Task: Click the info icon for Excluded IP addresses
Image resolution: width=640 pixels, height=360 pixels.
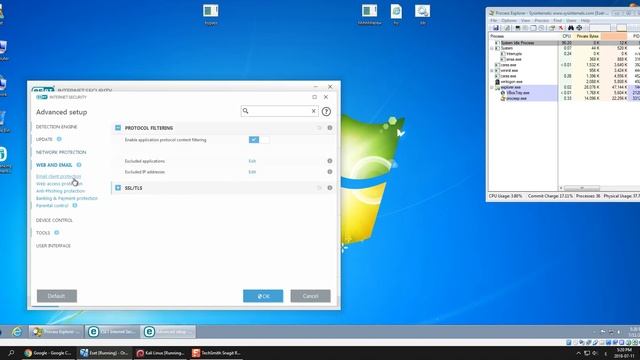Action: [x=330, y=172]
